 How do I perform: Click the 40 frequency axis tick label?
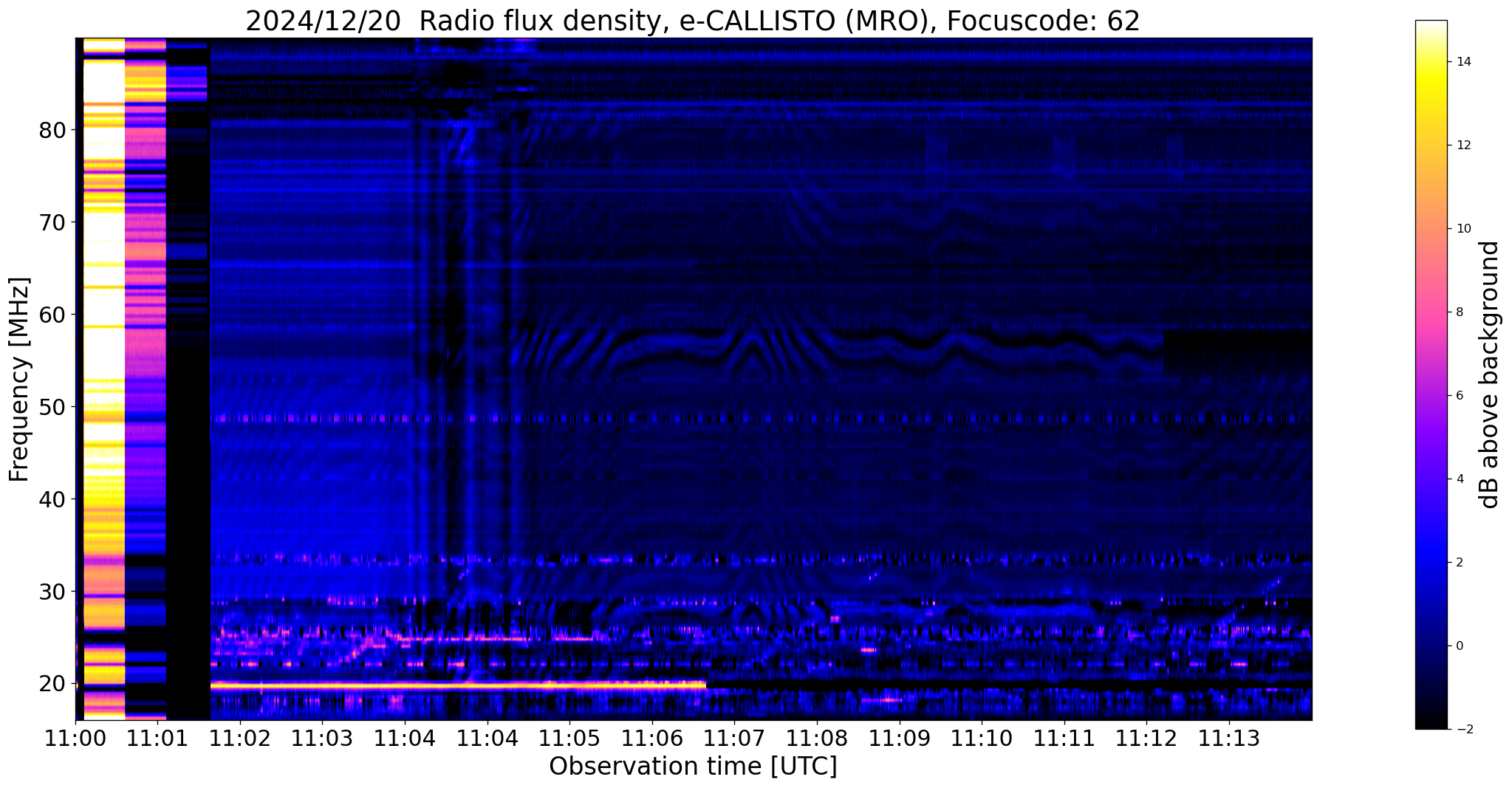point(52,499)
